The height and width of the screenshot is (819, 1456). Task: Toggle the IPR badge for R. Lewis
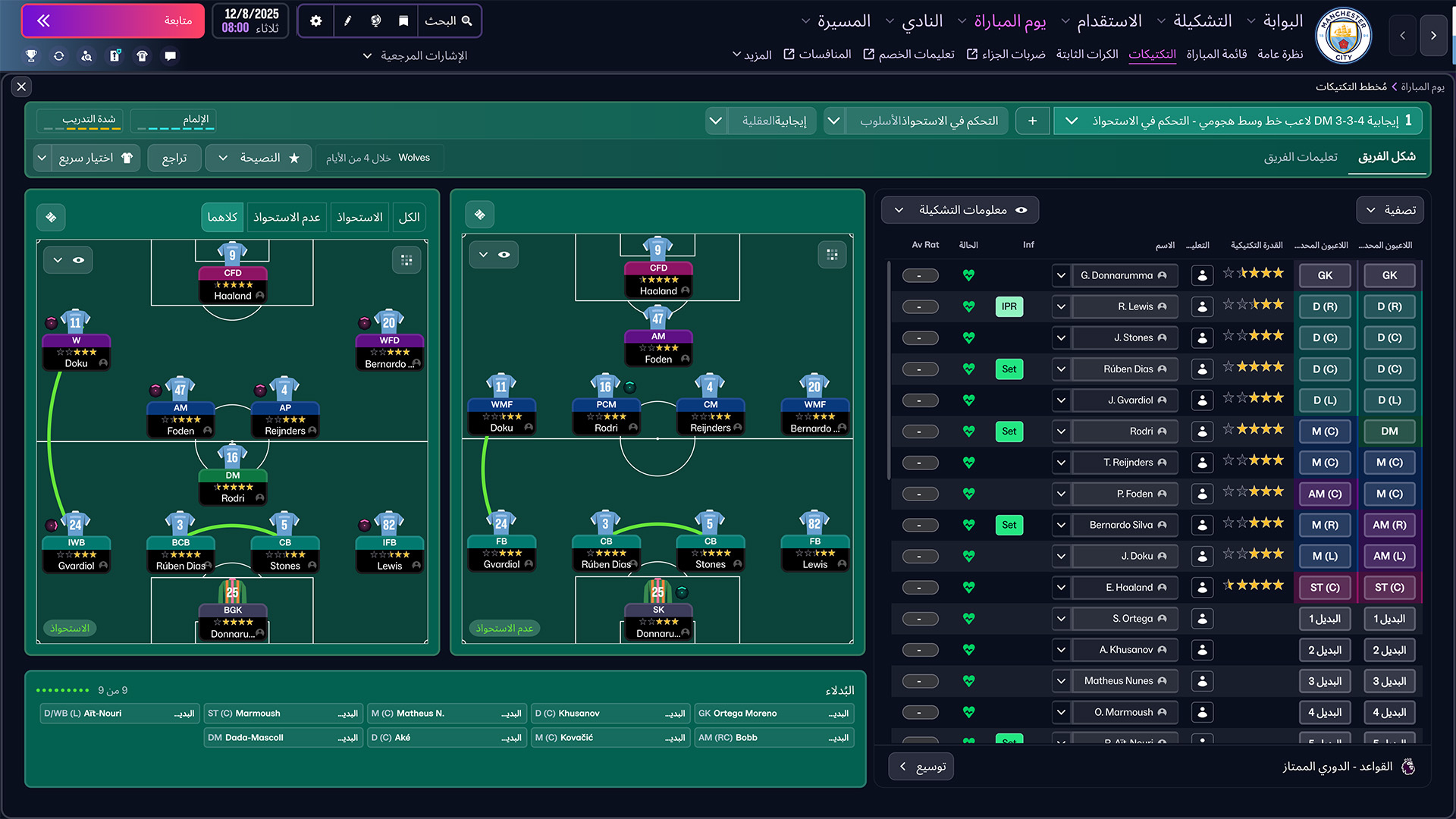pos(1009,307)
